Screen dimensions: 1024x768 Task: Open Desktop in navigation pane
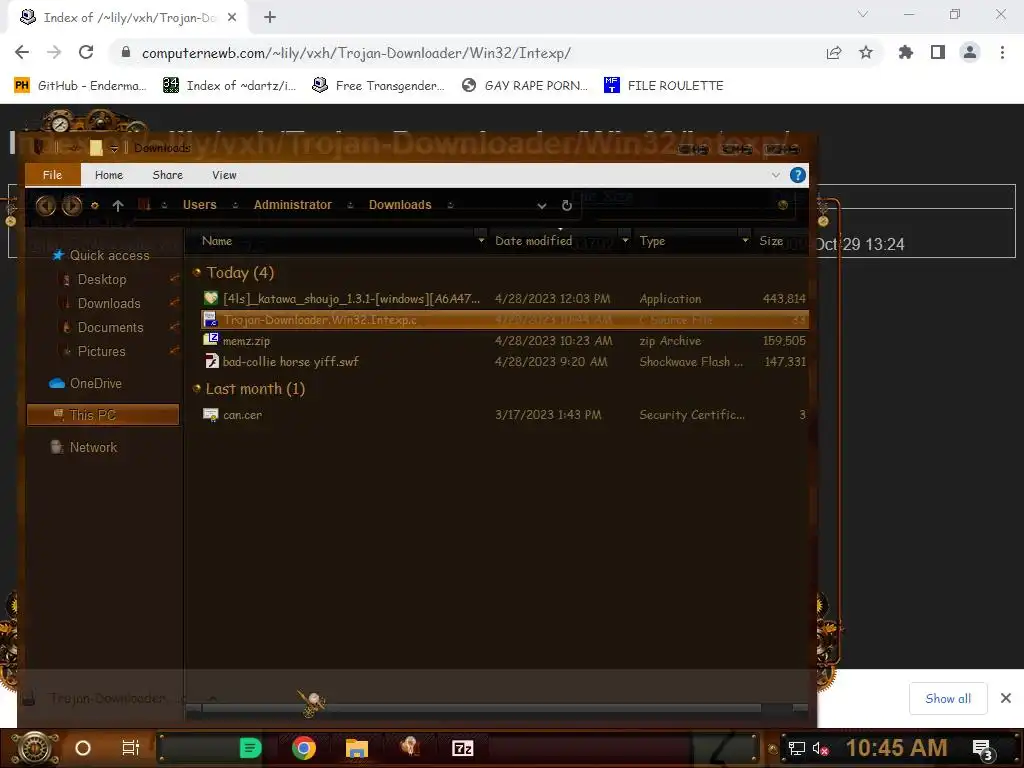(x=102, y=280)
